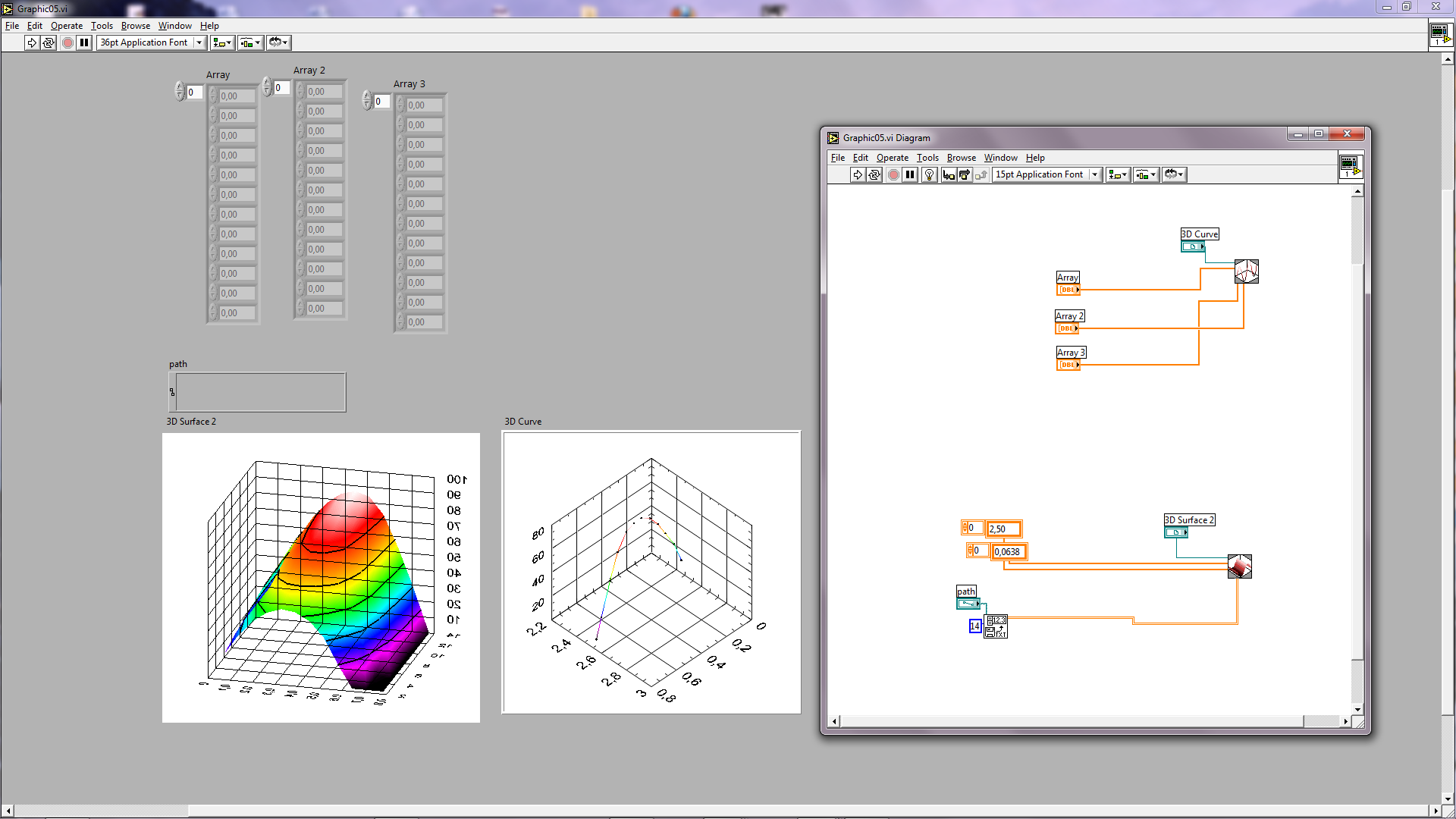Click Step Over button in Diagram toolbar

964,174
